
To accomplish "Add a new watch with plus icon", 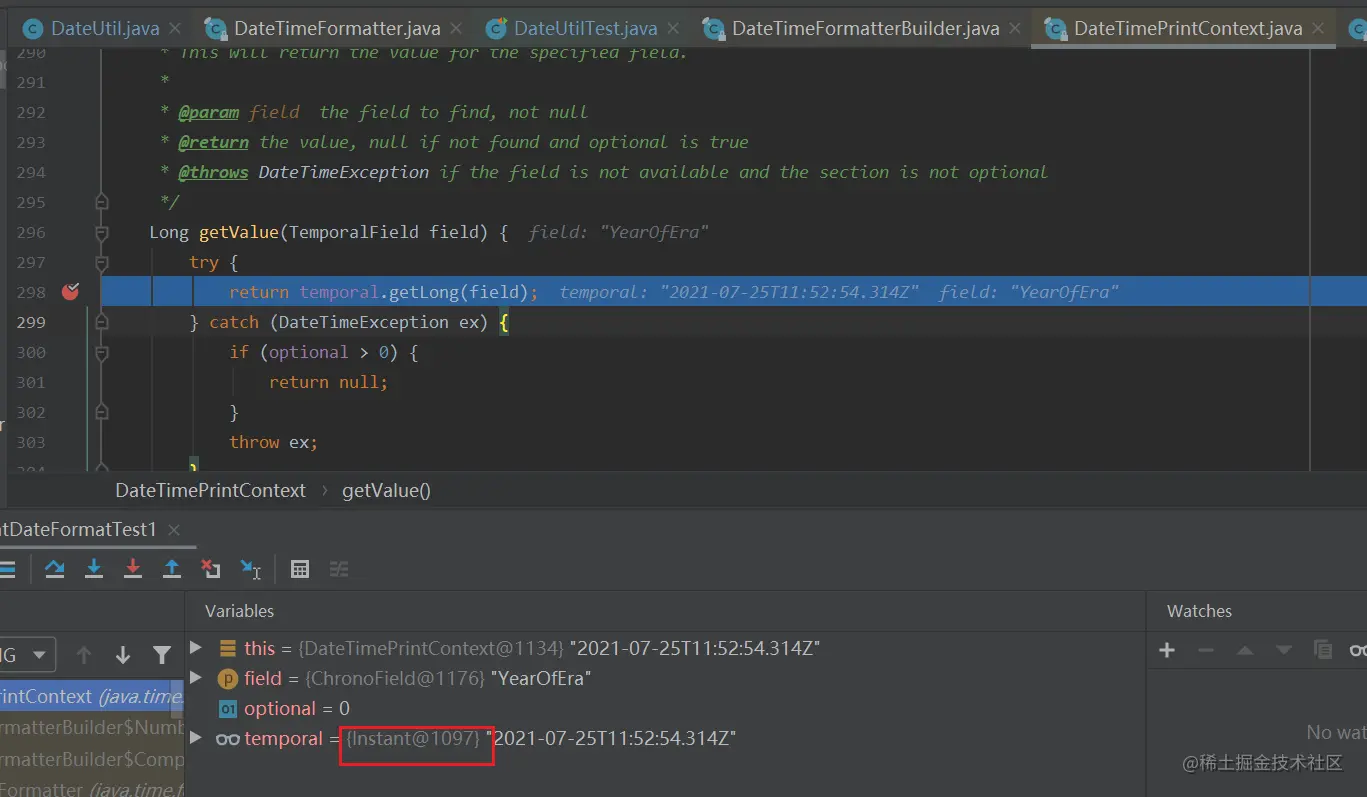I will coord(1167,650).
